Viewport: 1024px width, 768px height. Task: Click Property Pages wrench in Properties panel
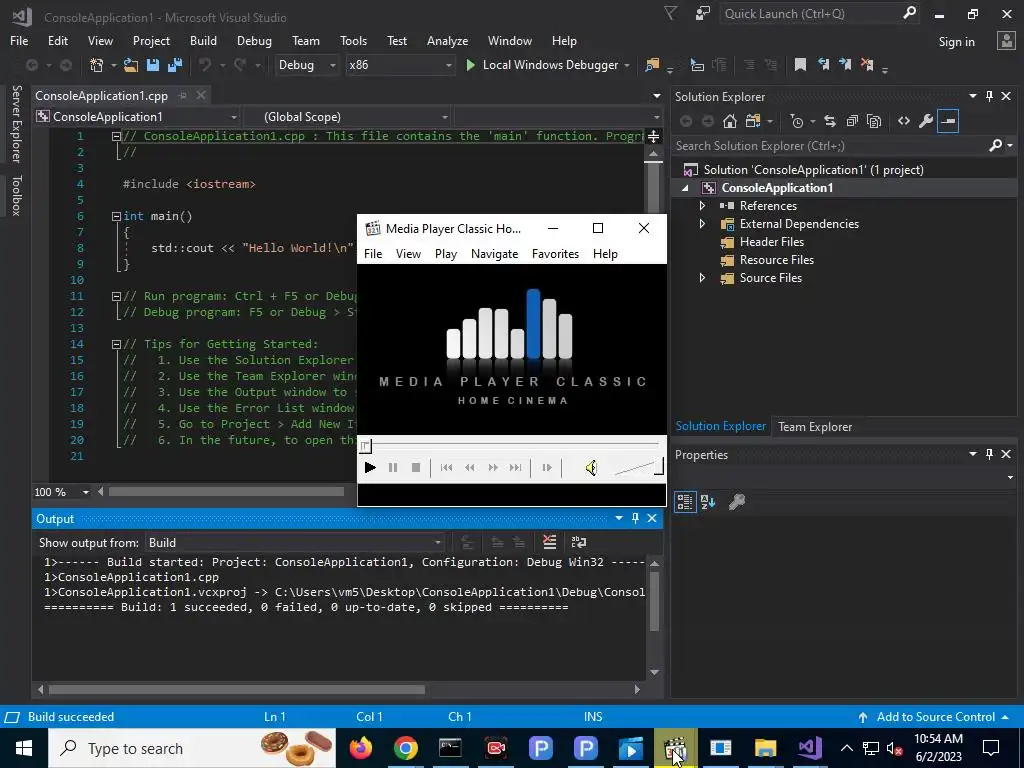click(x=737, y=502)
